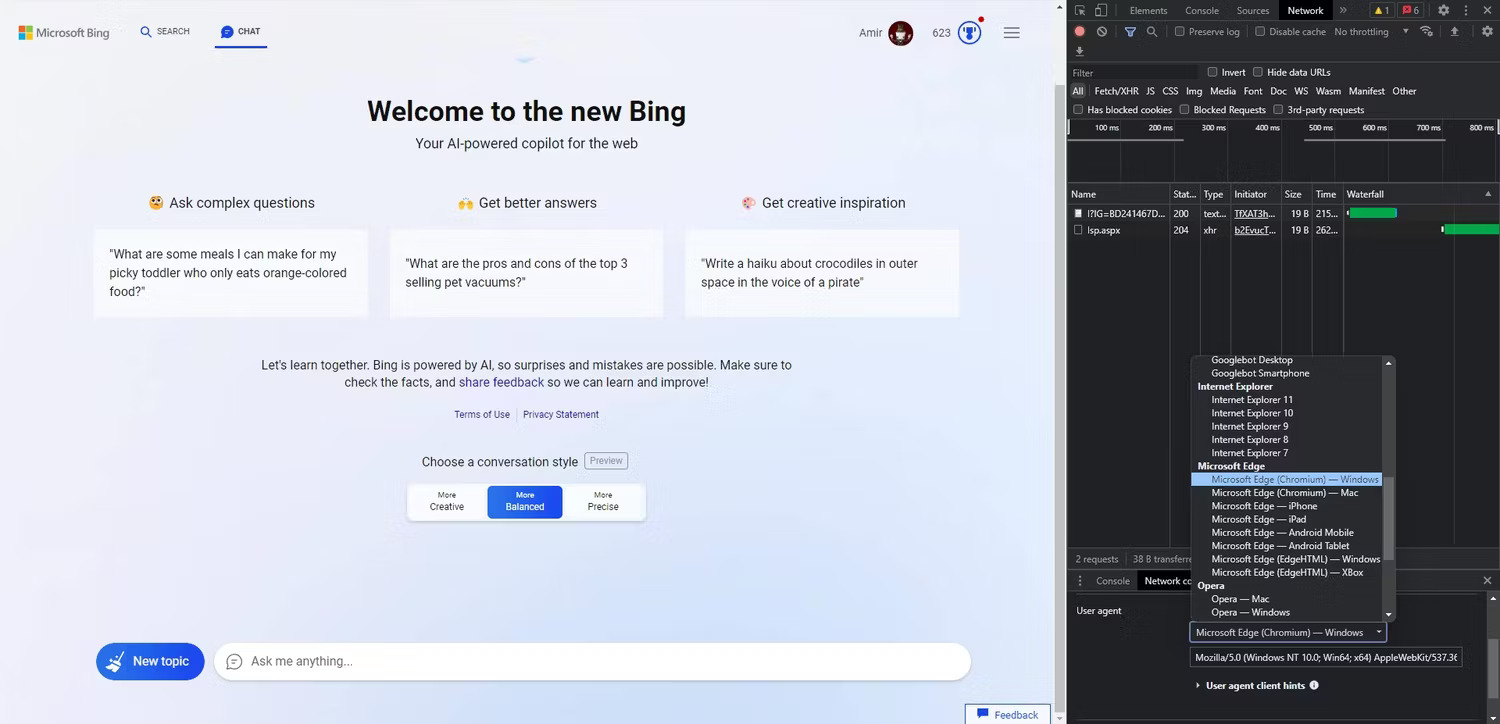Toggle the device toolbar icon

click(1101, 10)
